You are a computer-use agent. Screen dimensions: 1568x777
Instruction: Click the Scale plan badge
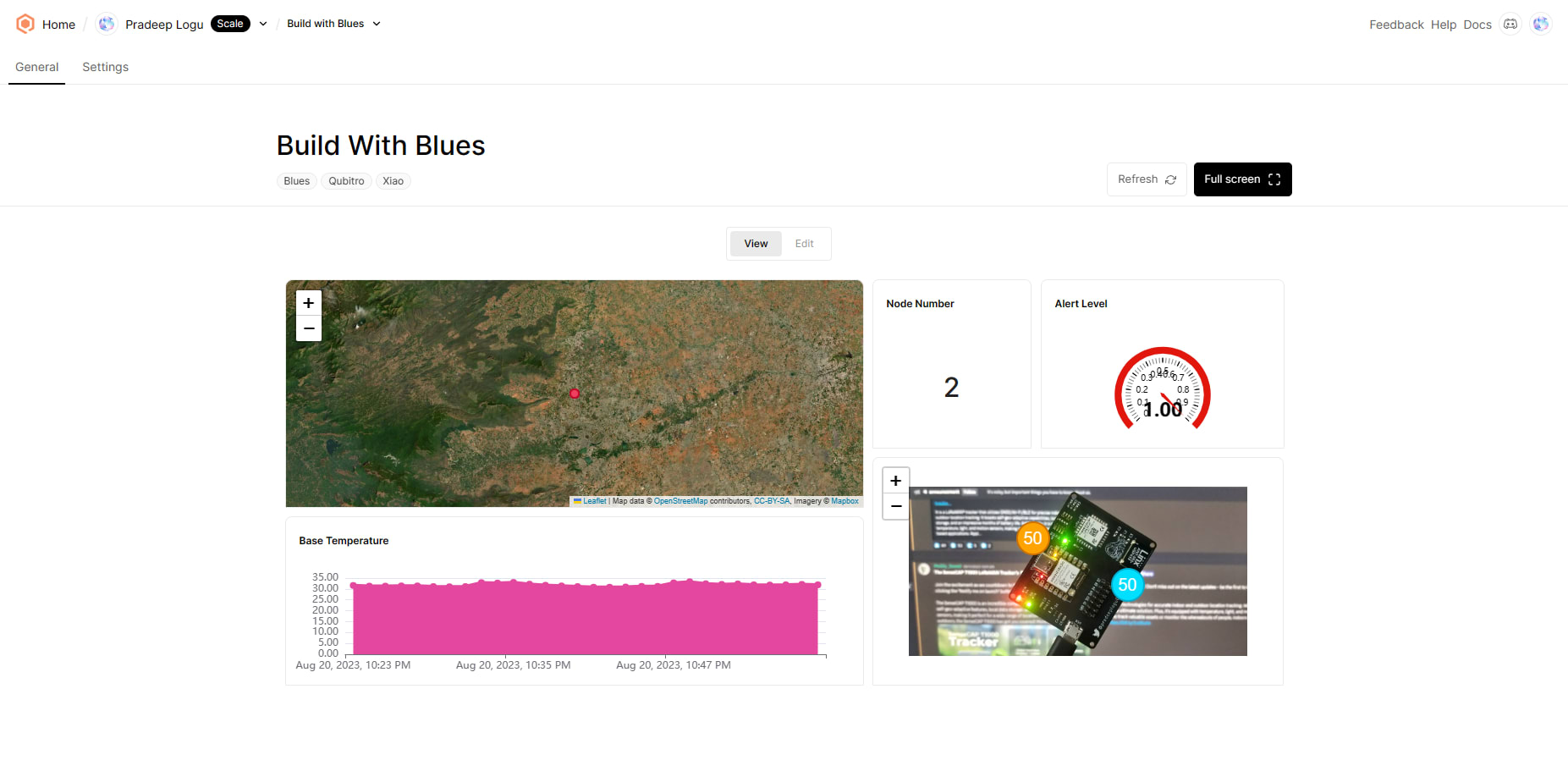(x=230, y=24)
